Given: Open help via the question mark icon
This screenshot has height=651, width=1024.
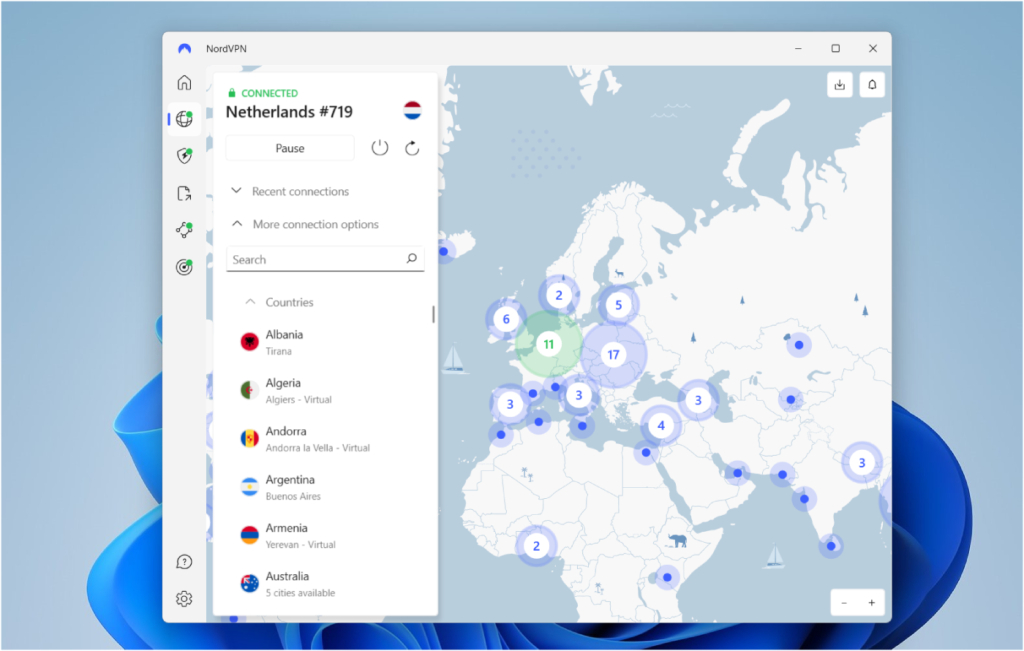Looking at the screenshot, I should point(184,561).
